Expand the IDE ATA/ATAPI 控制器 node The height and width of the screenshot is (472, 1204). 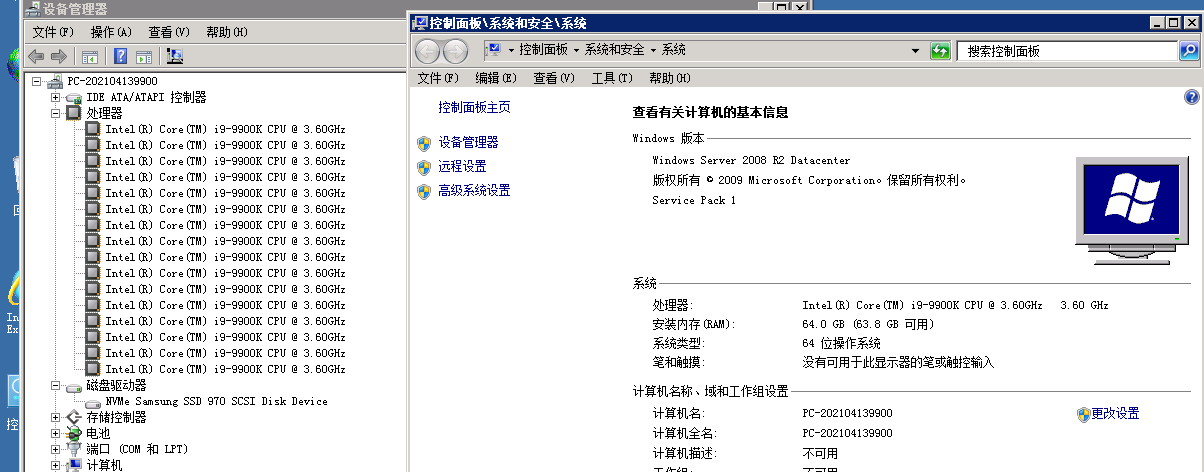tap(56, 98)
